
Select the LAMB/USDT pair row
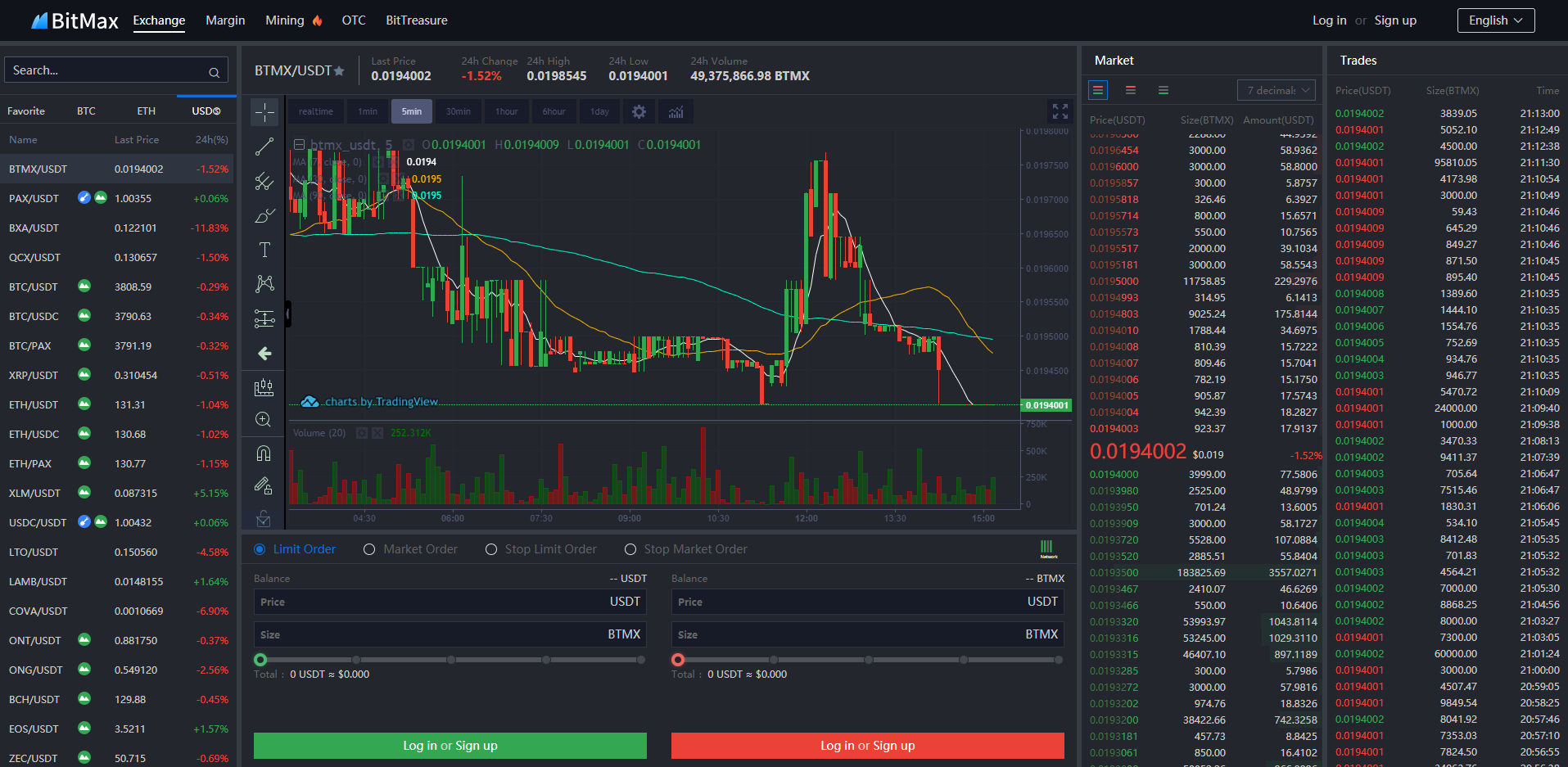coord(117,582)
